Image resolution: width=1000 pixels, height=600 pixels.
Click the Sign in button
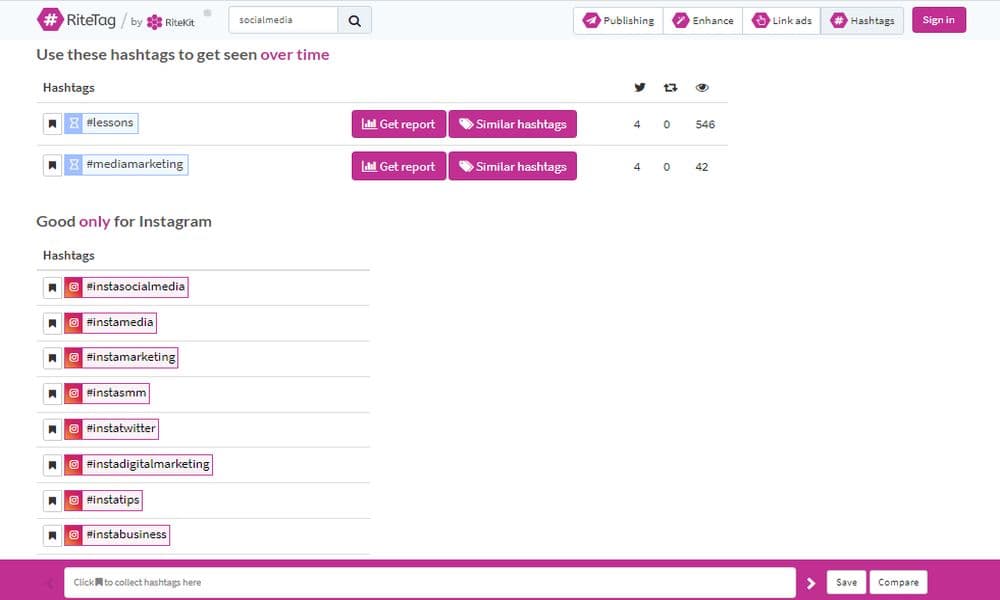click(x=939, y=20)
